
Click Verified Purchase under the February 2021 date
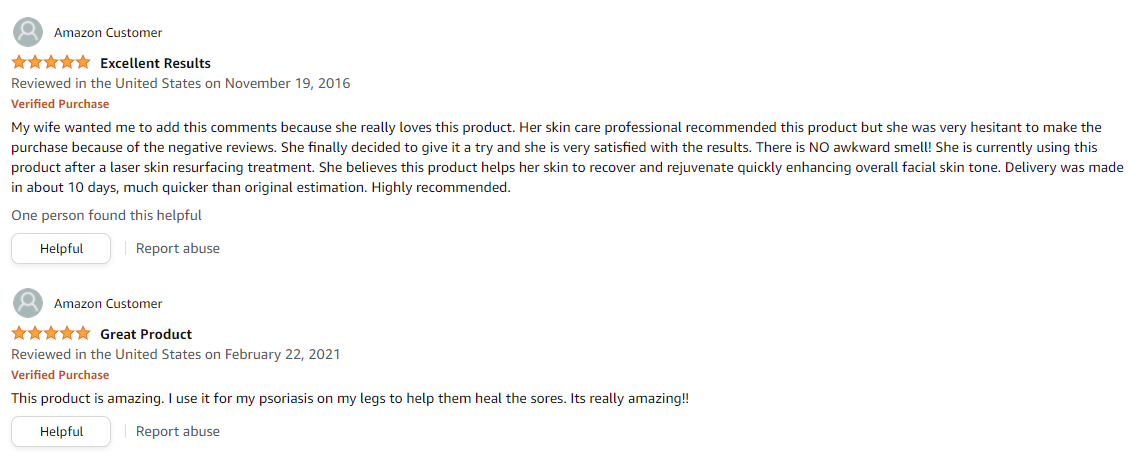tap(60, 375)
